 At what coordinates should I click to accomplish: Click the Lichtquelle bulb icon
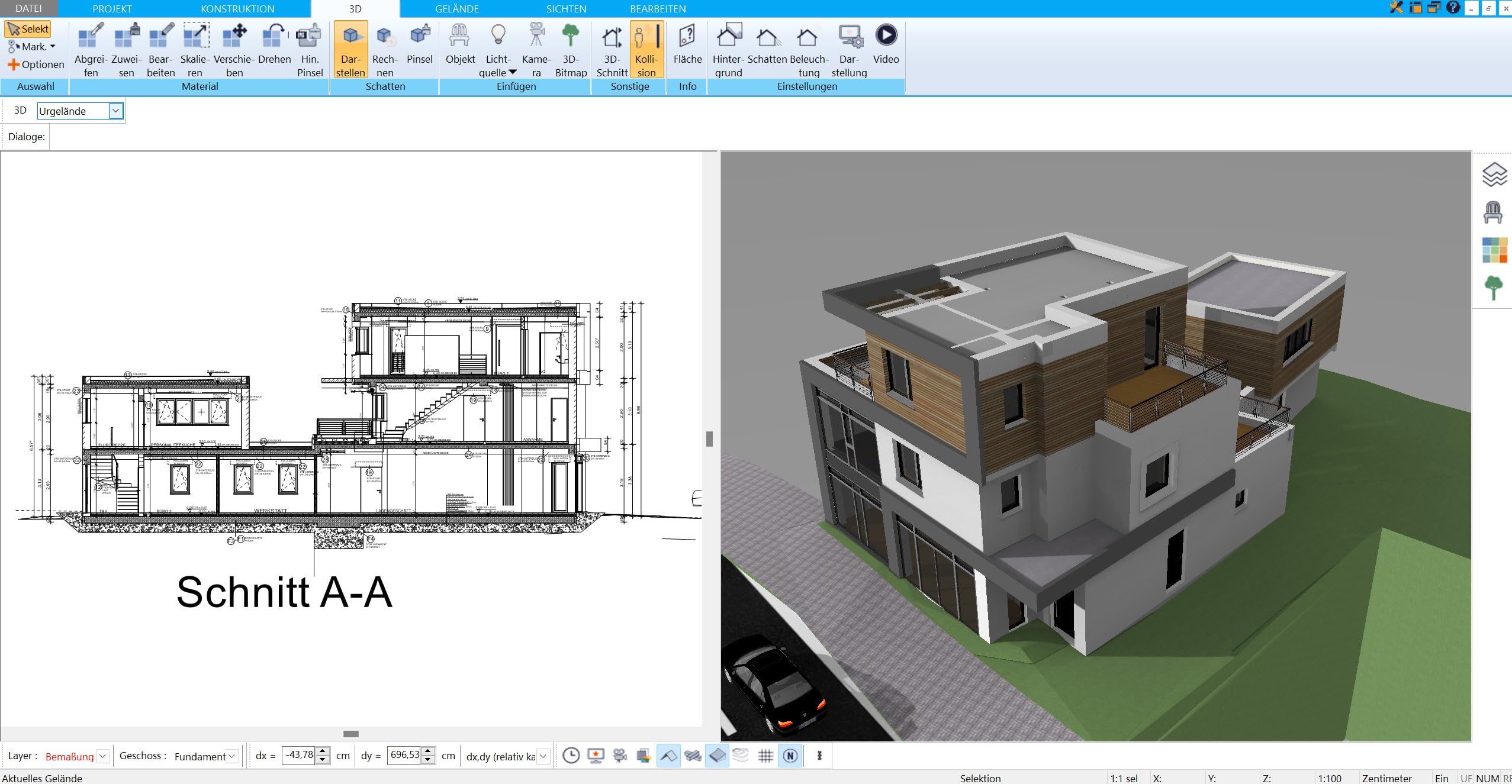point(498,35)
